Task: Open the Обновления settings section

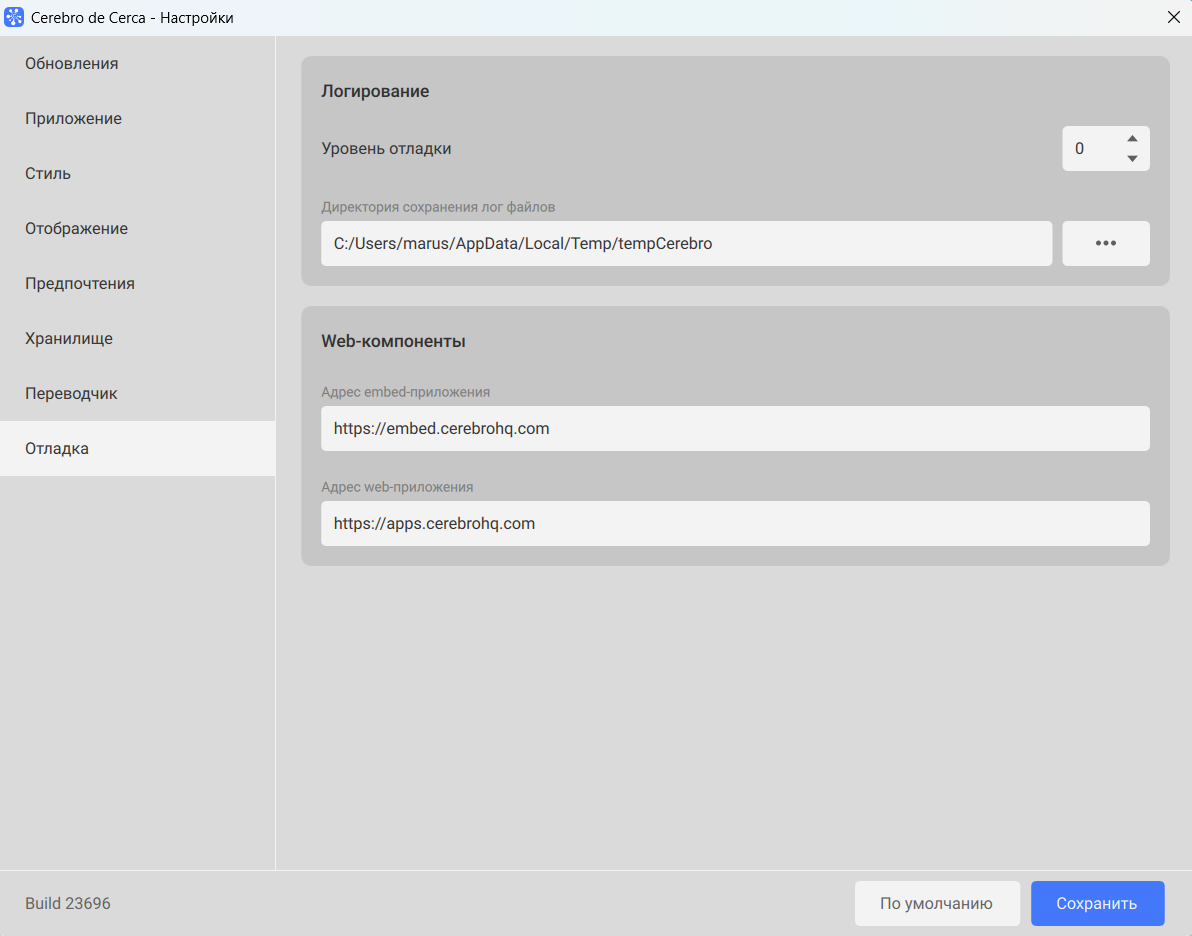Action: 72,64
